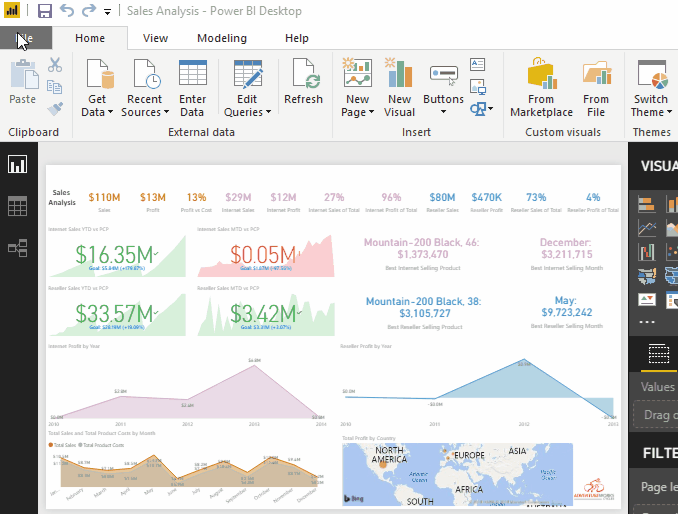Expand the Buttons dropdown arrow
Viewport: 678px width, 514px height.
443,112
